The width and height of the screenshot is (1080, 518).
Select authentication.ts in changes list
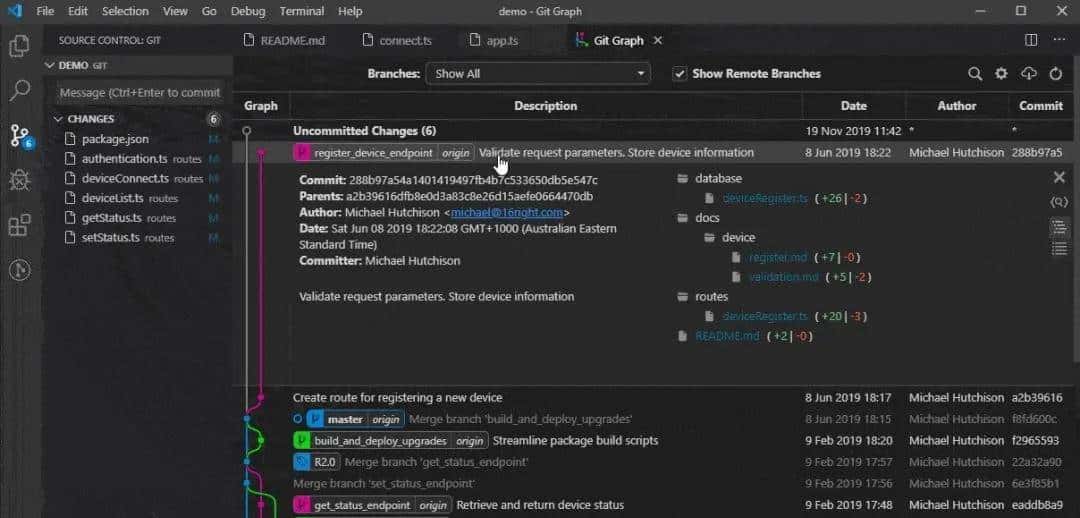coord(125,159)
